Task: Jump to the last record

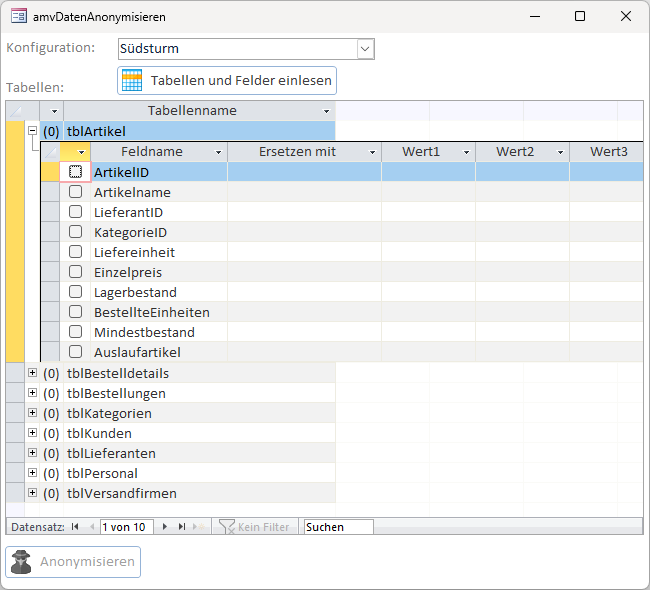Action: coord(182,527)
